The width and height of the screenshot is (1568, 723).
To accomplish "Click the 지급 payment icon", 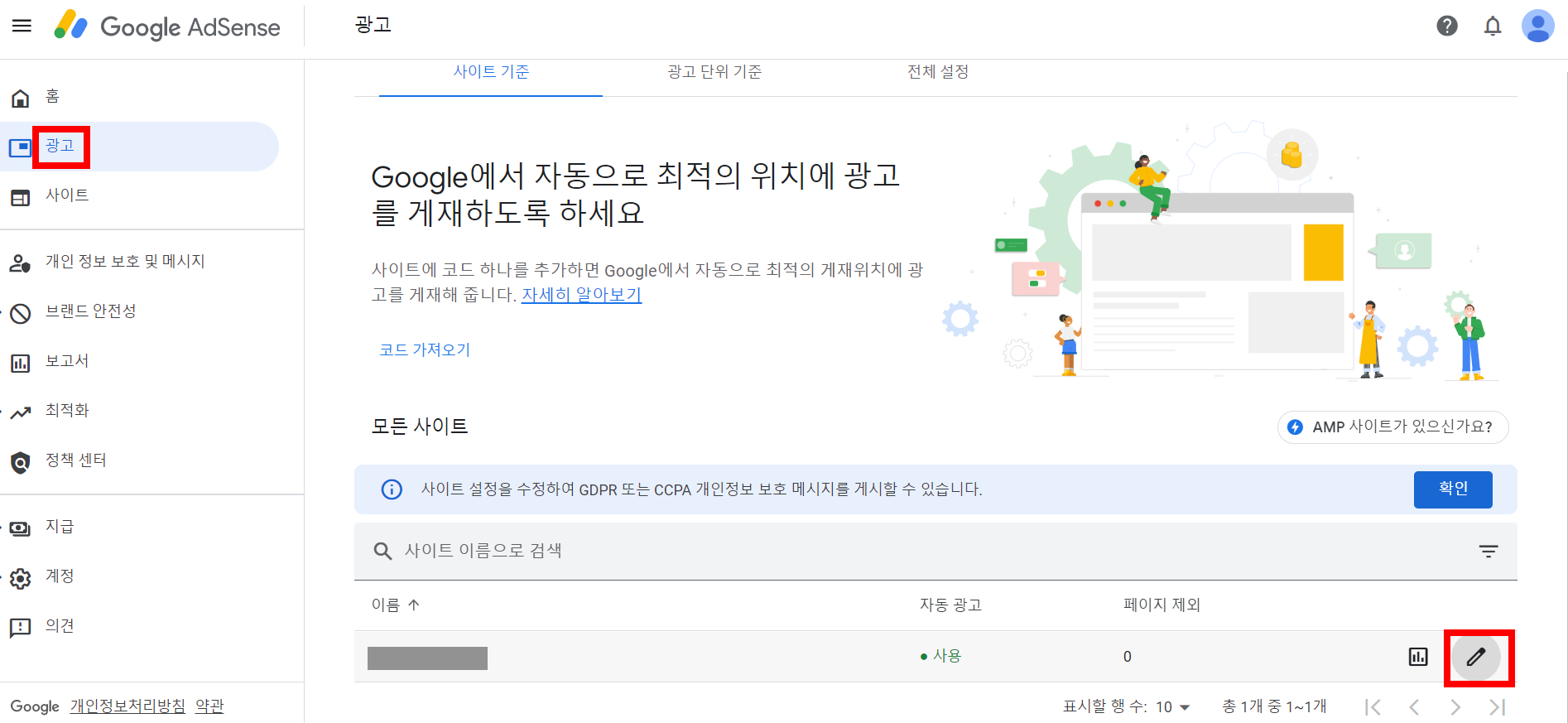I will pyautogui.click(x=20, y=528).
